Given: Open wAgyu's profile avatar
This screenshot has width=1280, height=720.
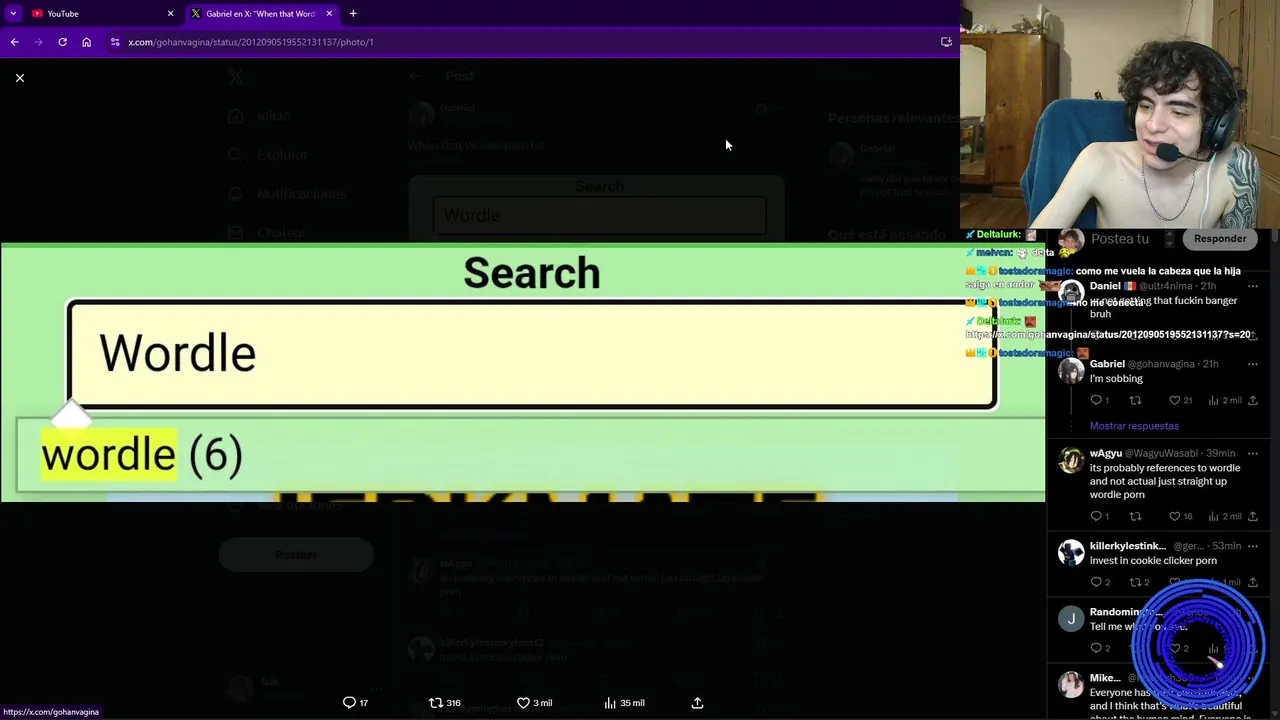Looking at the screenshot, I should pyautogui.click(x=1071, y=460).
